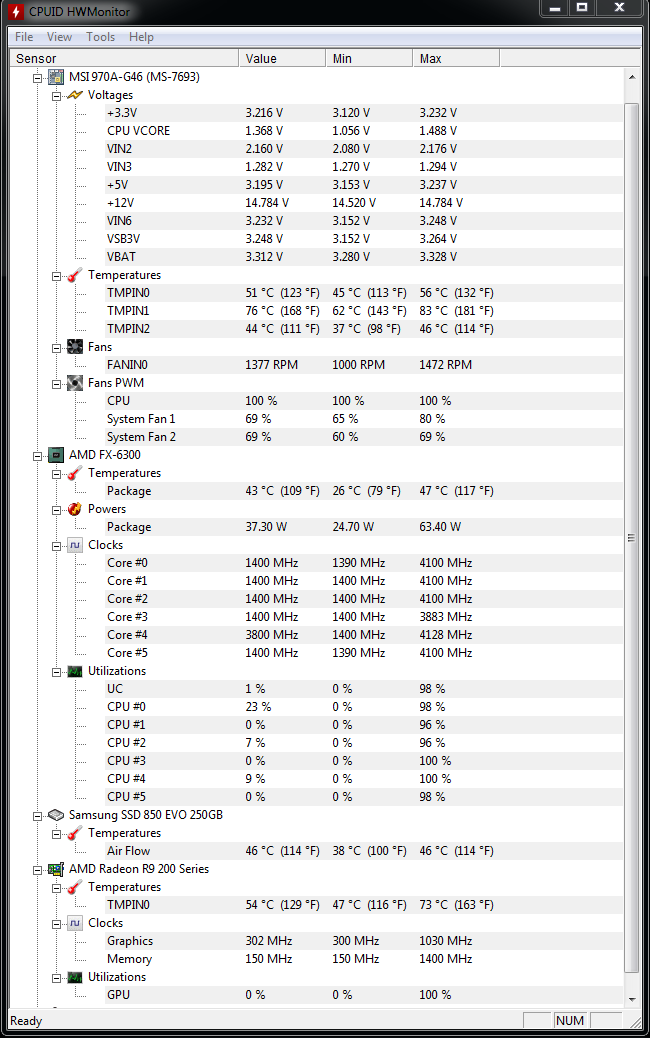Image resolution: width=650 pixels, height=1038 pixels.
Task: Click the scrollbar up arrow
Action: [631, 77]
